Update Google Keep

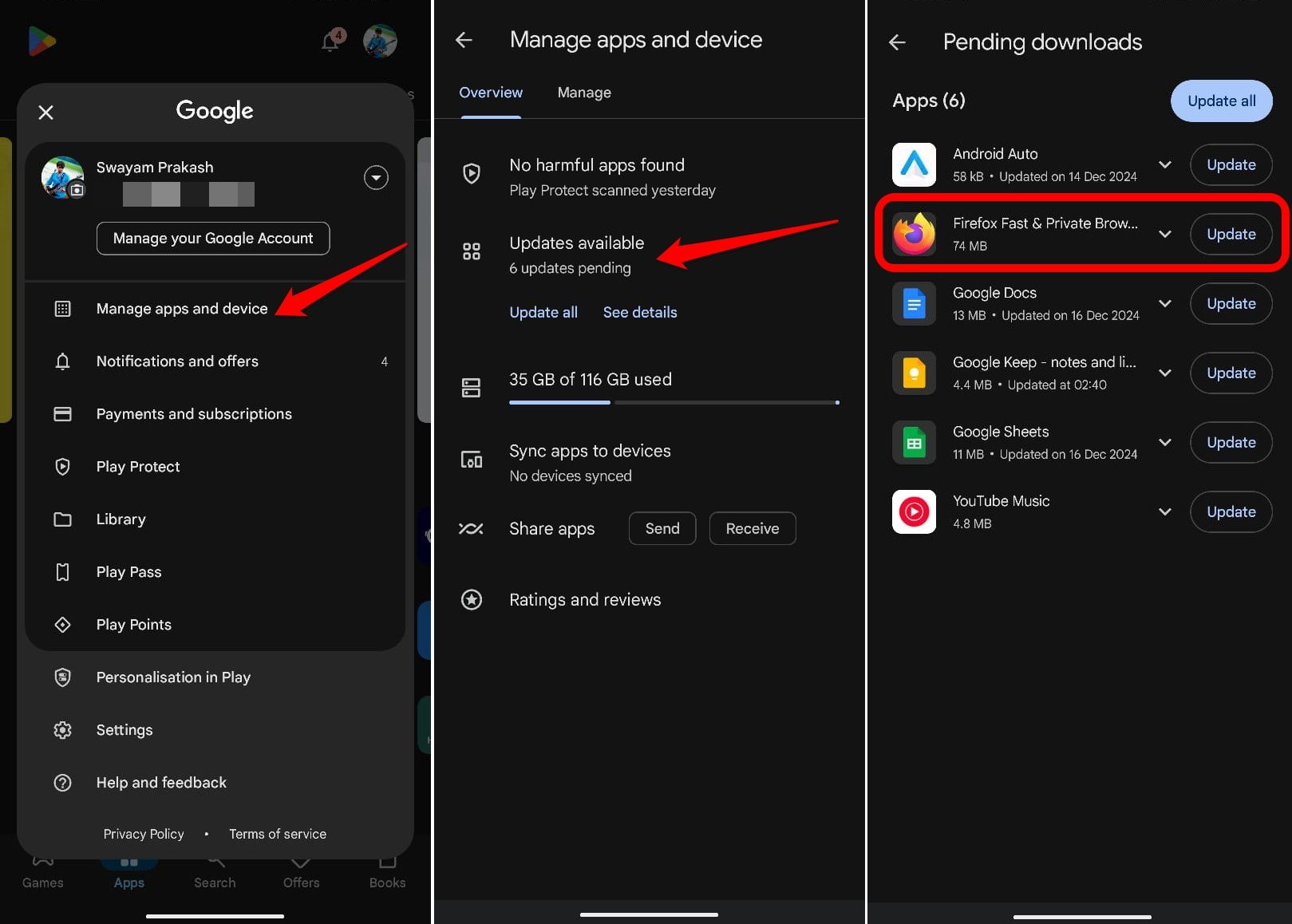pos(1231,373)
